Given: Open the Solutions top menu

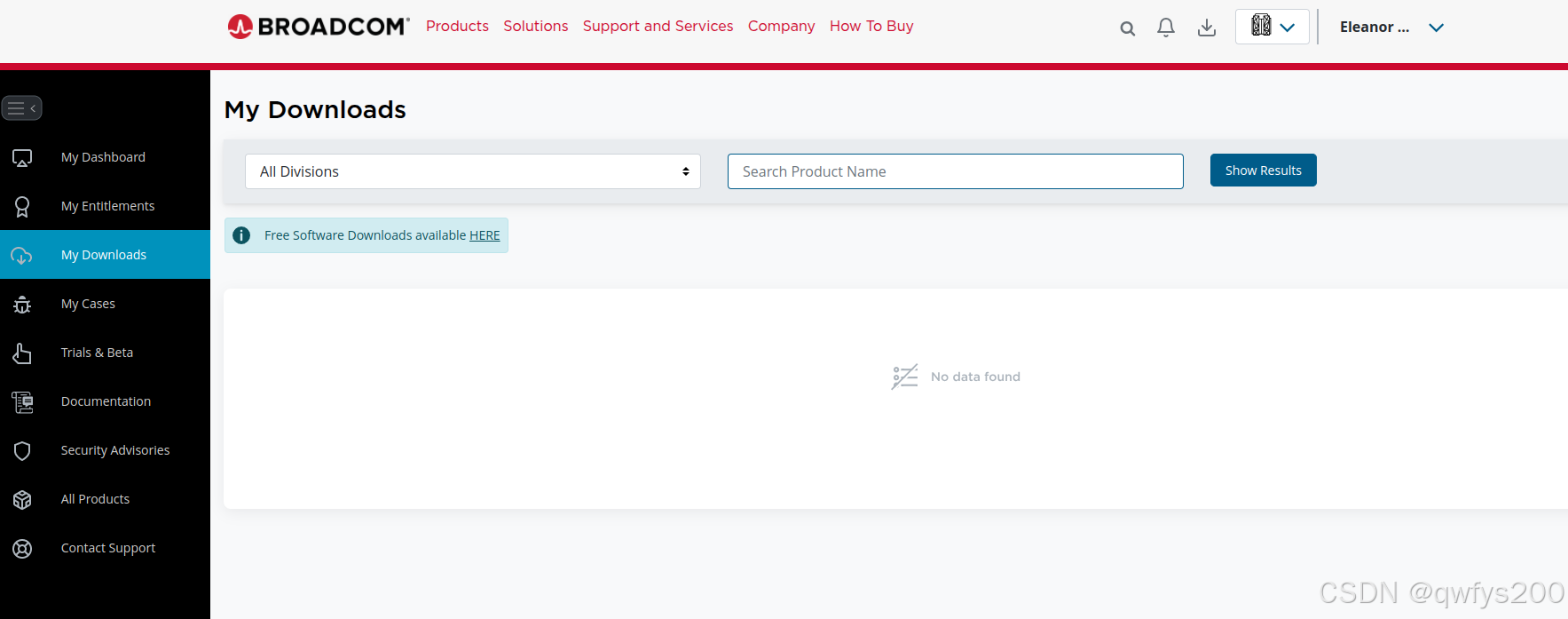Looking at the screenshot, I should click(x=535, y=27).
